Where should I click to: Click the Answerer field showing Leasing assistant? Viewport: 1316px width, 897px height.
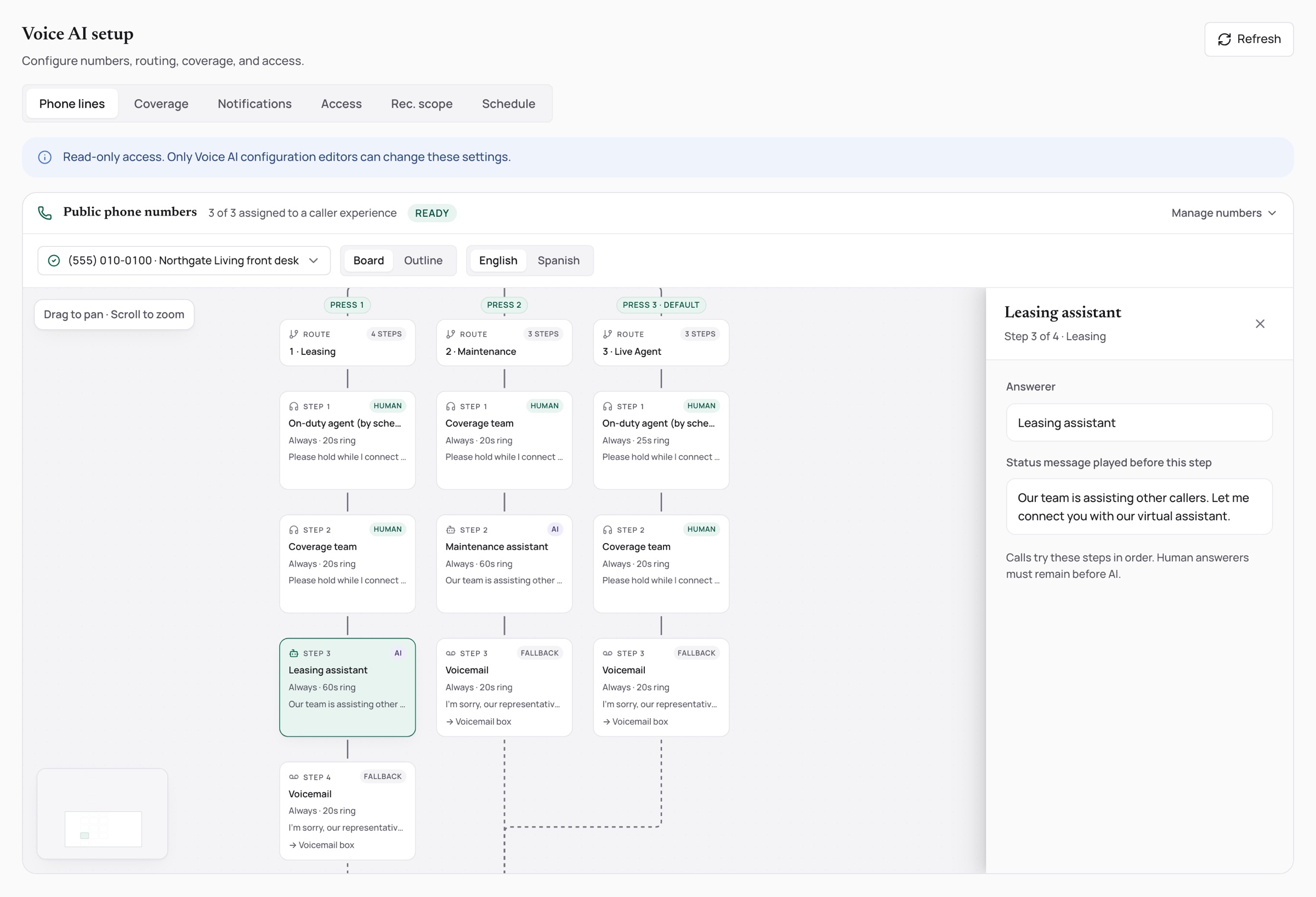1139,423
